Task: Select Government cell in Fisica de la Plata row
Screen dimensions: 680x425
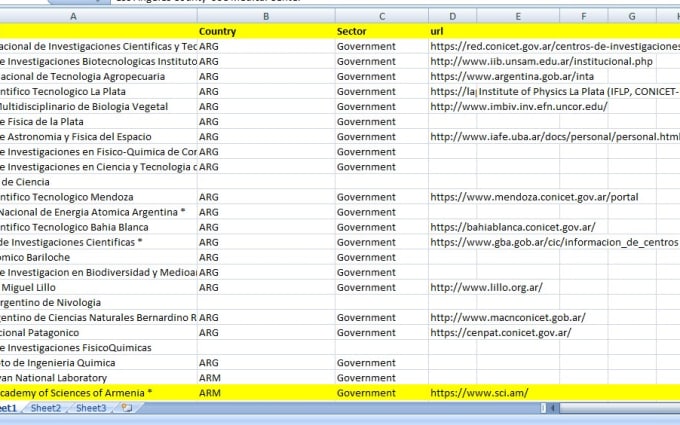Action: [382, 121]
